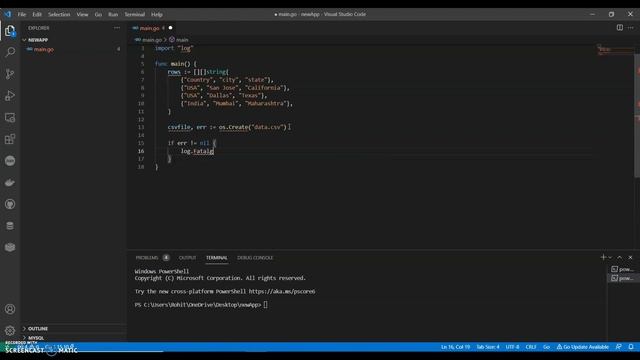
Task: Open Explorer panel ellipsis menu
Action: [x=117, y=28]
